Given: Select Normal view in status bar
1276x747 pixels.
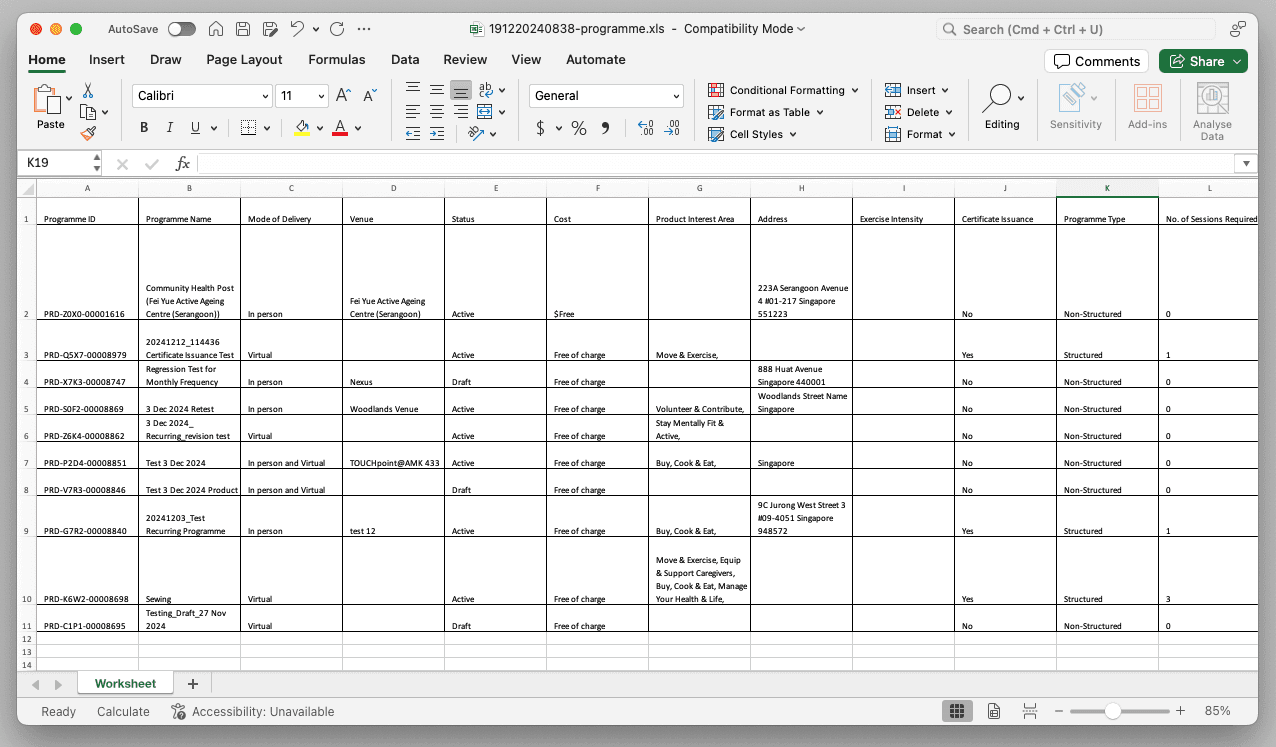Looking at the screenshot, I should (957, 711).
